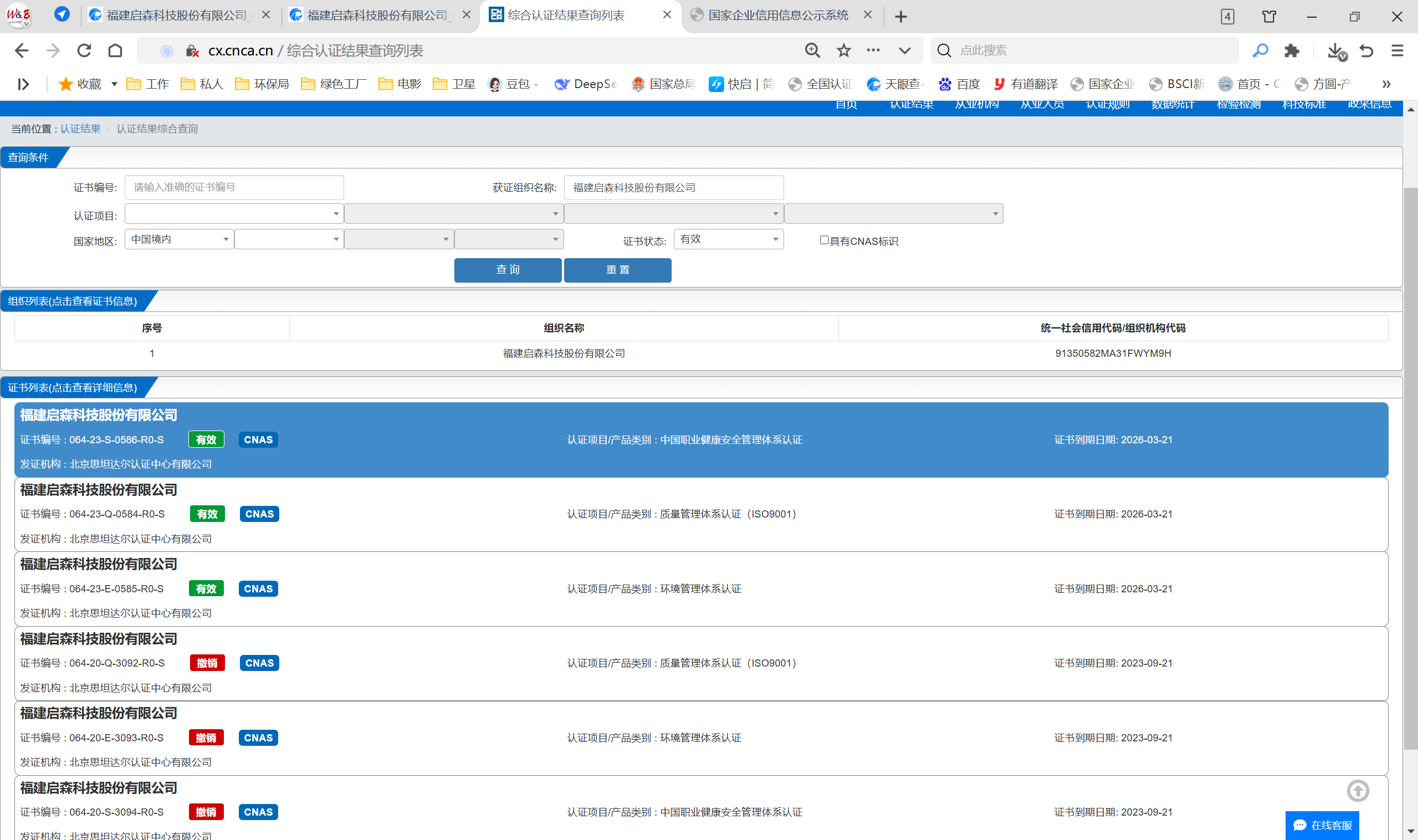Click the page vertical scrollbar thumb
Viewport: 1418px width, 840px height.
1410,468
